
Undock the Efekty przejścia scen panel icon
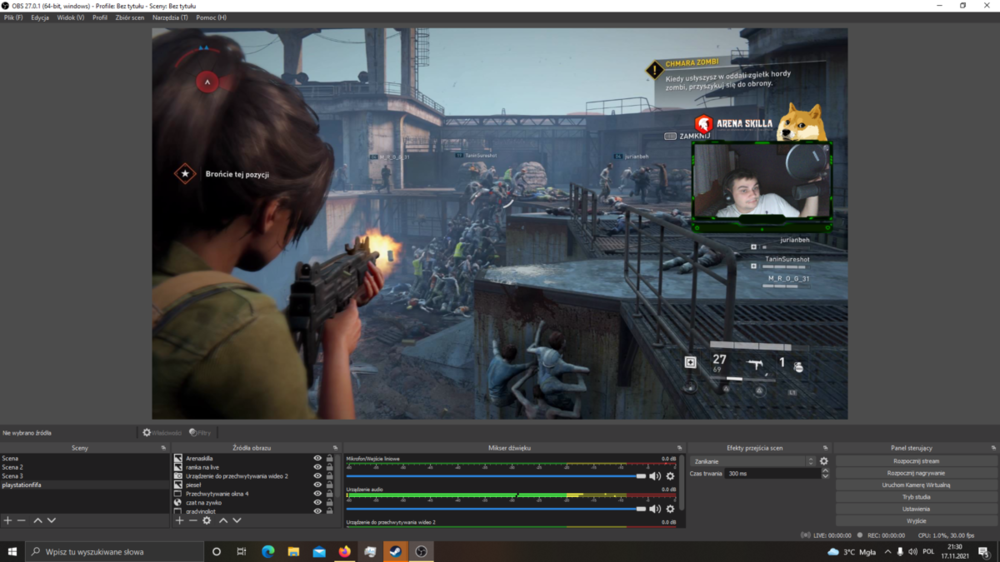click(x=825, y=448)
